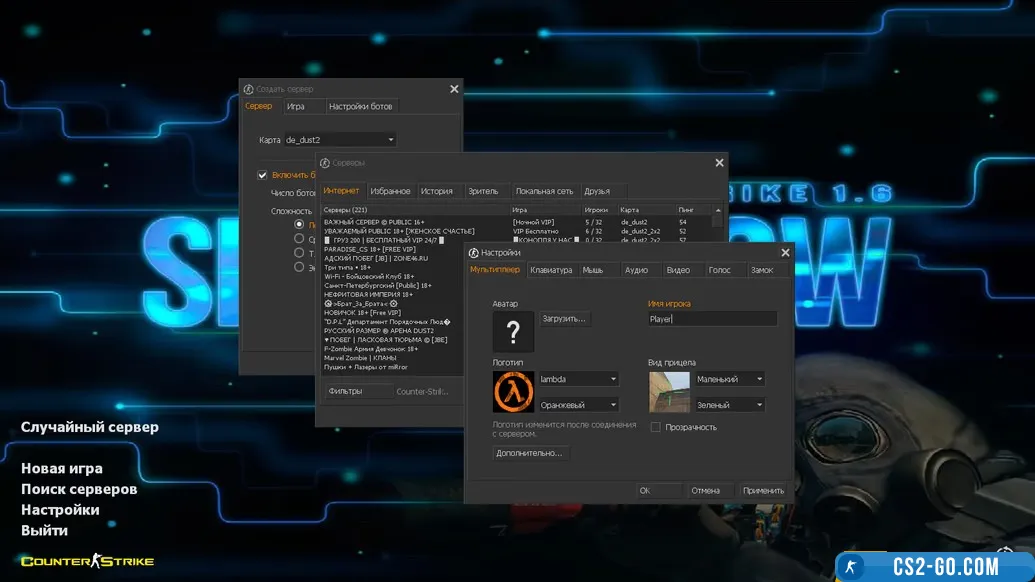The image size is (1035, 582).
Task: Click the server list scrollbar up arrow
Action: [716, 211]
